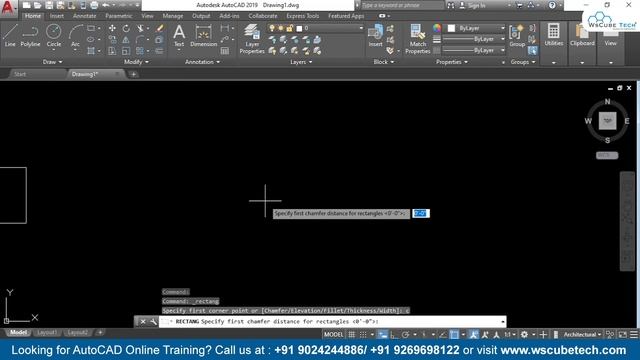Toggle object snap in status bar
Viewport: 640px width, 360px height.
click(454, 335)
